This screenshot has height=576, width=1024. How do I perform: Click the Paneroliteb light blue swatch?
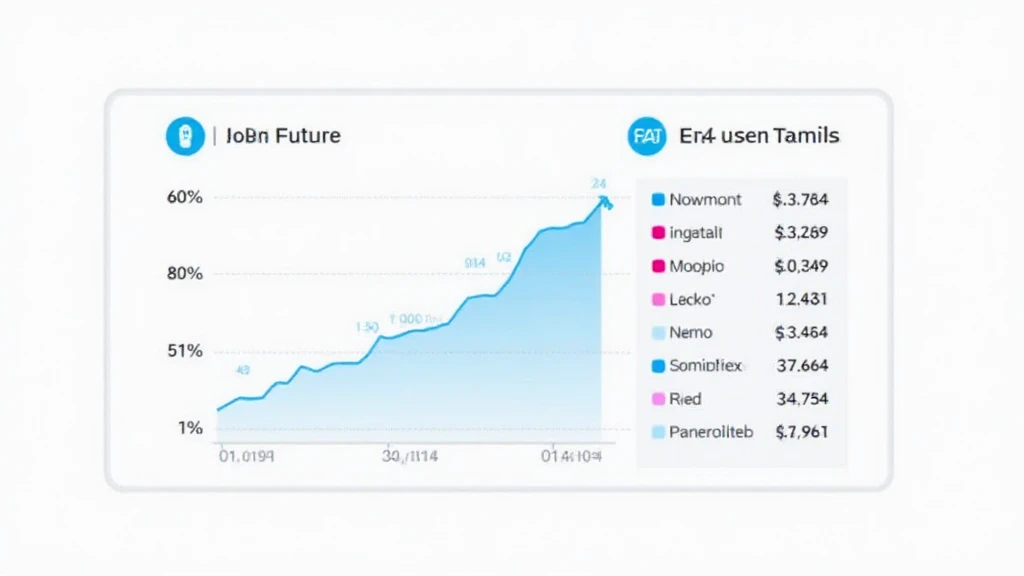tap(658, 432)
